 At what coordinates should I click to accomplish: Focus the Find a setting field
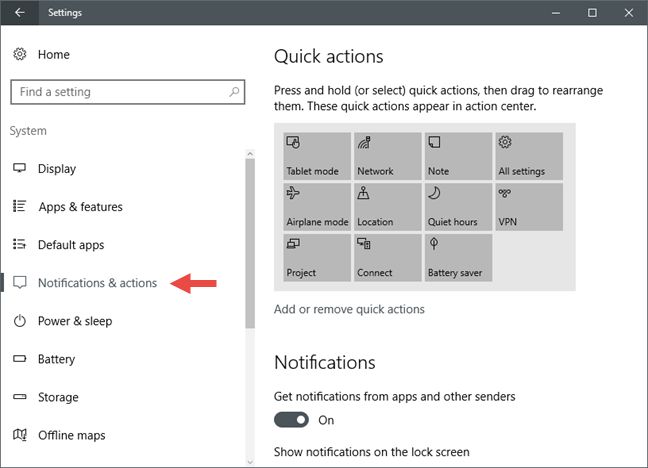tap(128, 92)
